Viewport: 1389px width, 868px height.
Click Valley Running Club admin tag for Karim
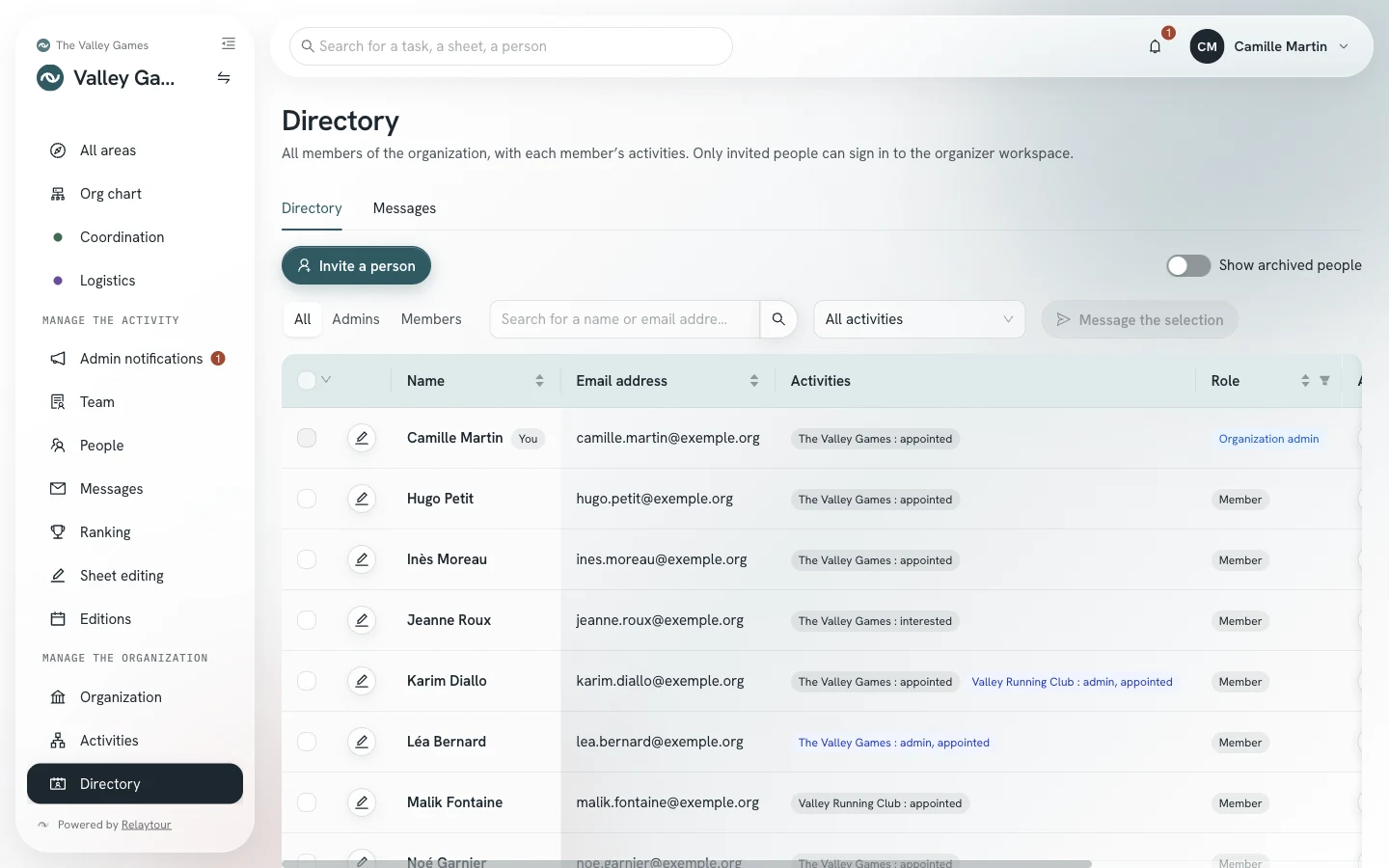(1072, 682)
